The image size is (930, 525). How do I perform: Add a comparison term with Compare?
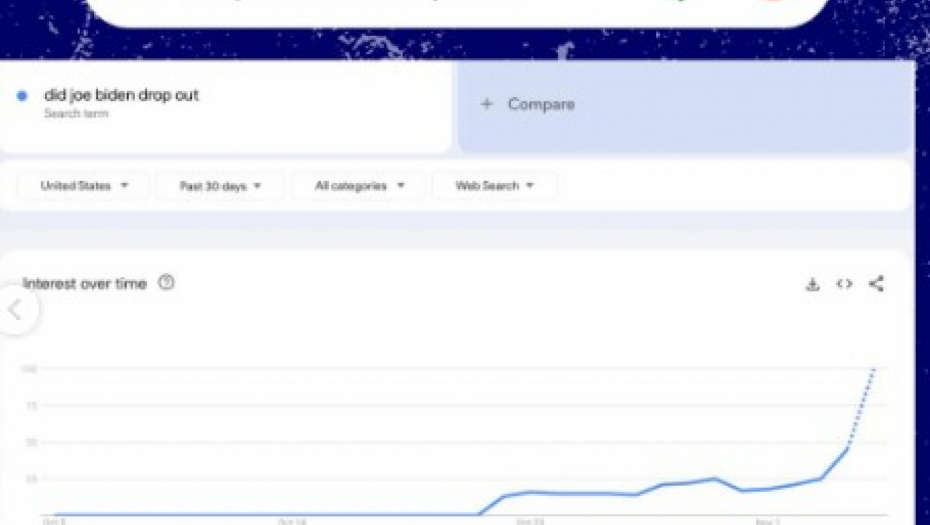pyautogui.click(x=540, y=104)
